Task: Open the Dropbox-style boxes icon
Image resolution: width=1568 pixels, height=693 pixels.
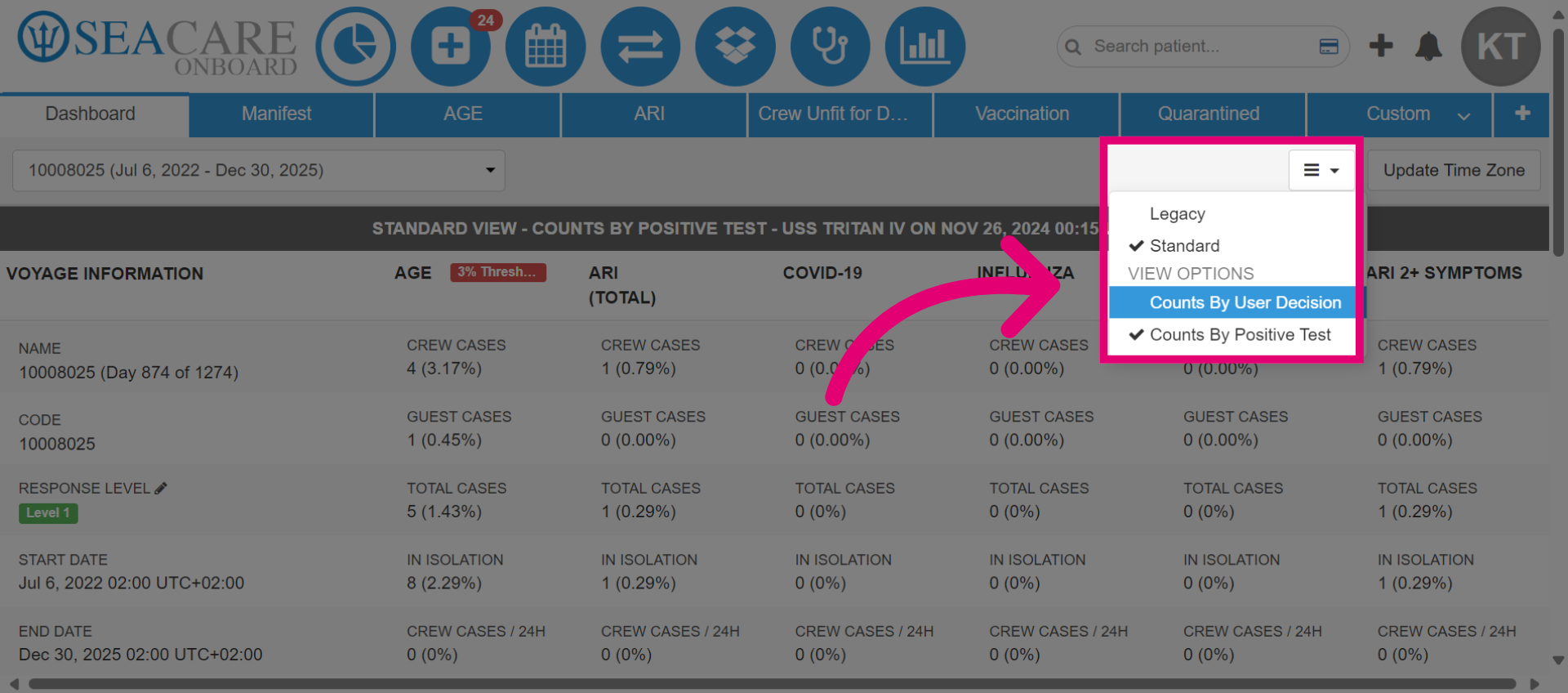Action: [x=735, y=47]
